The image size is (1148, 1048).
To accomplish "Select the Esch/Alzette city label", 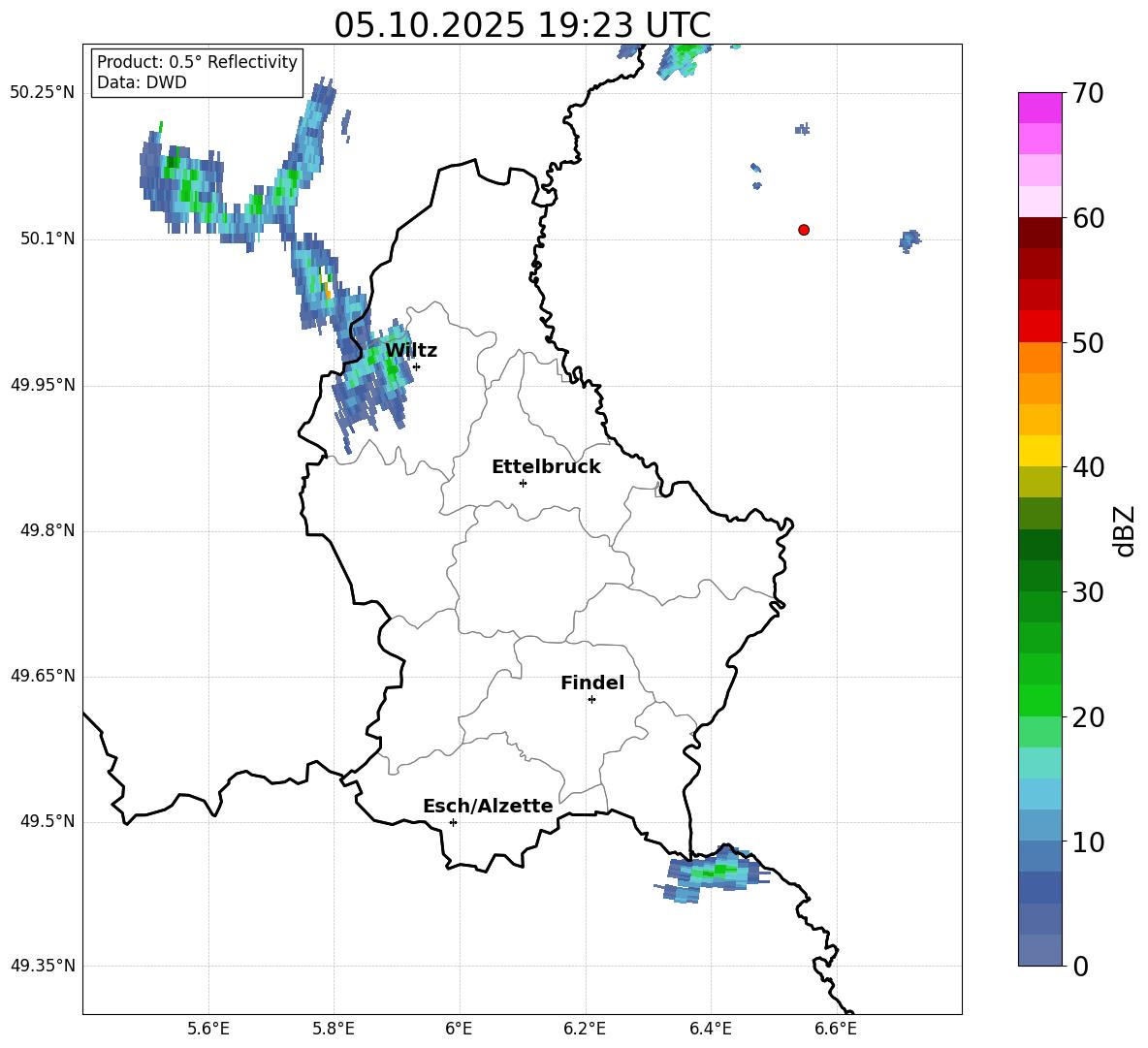I will coord(487,807).
